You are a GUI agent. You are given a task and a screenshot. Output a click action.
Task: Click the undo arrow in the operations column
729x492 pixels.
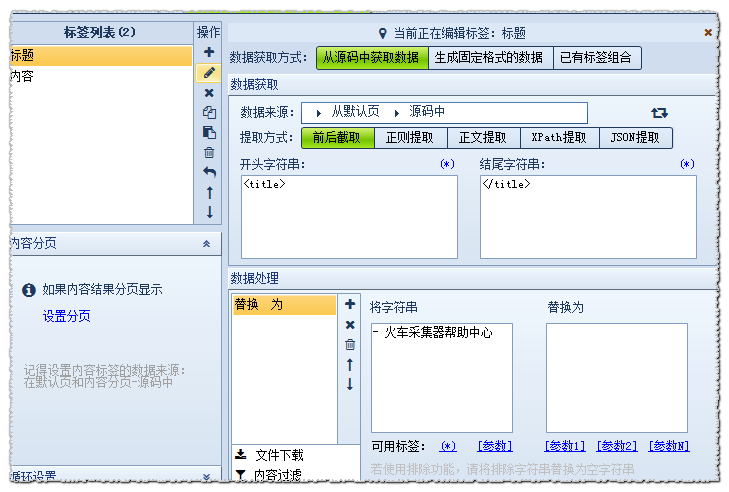click(209, 172)
